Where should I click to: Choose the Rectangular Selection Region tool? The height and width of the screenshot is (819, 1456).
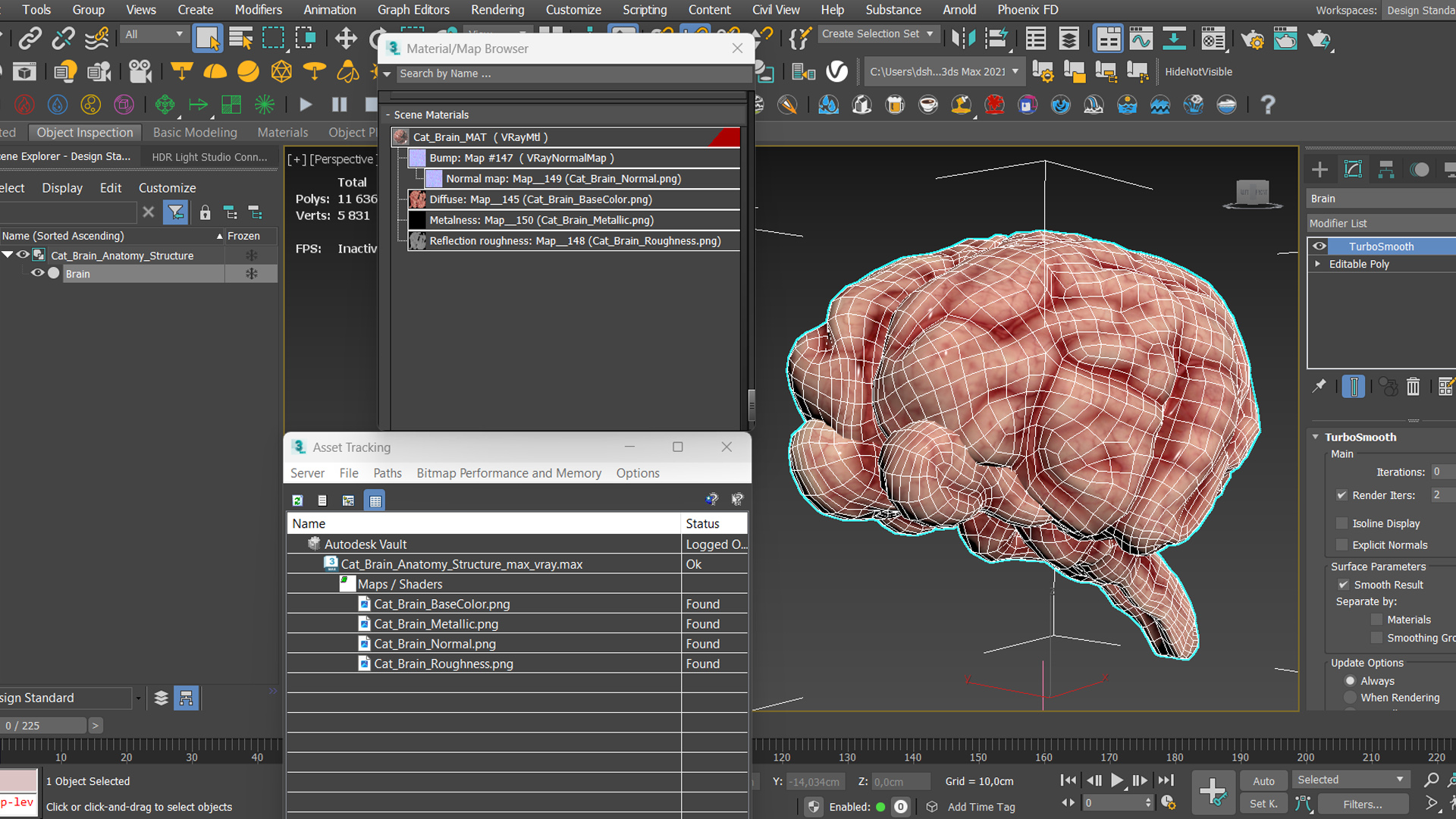[x=273, y=38]
